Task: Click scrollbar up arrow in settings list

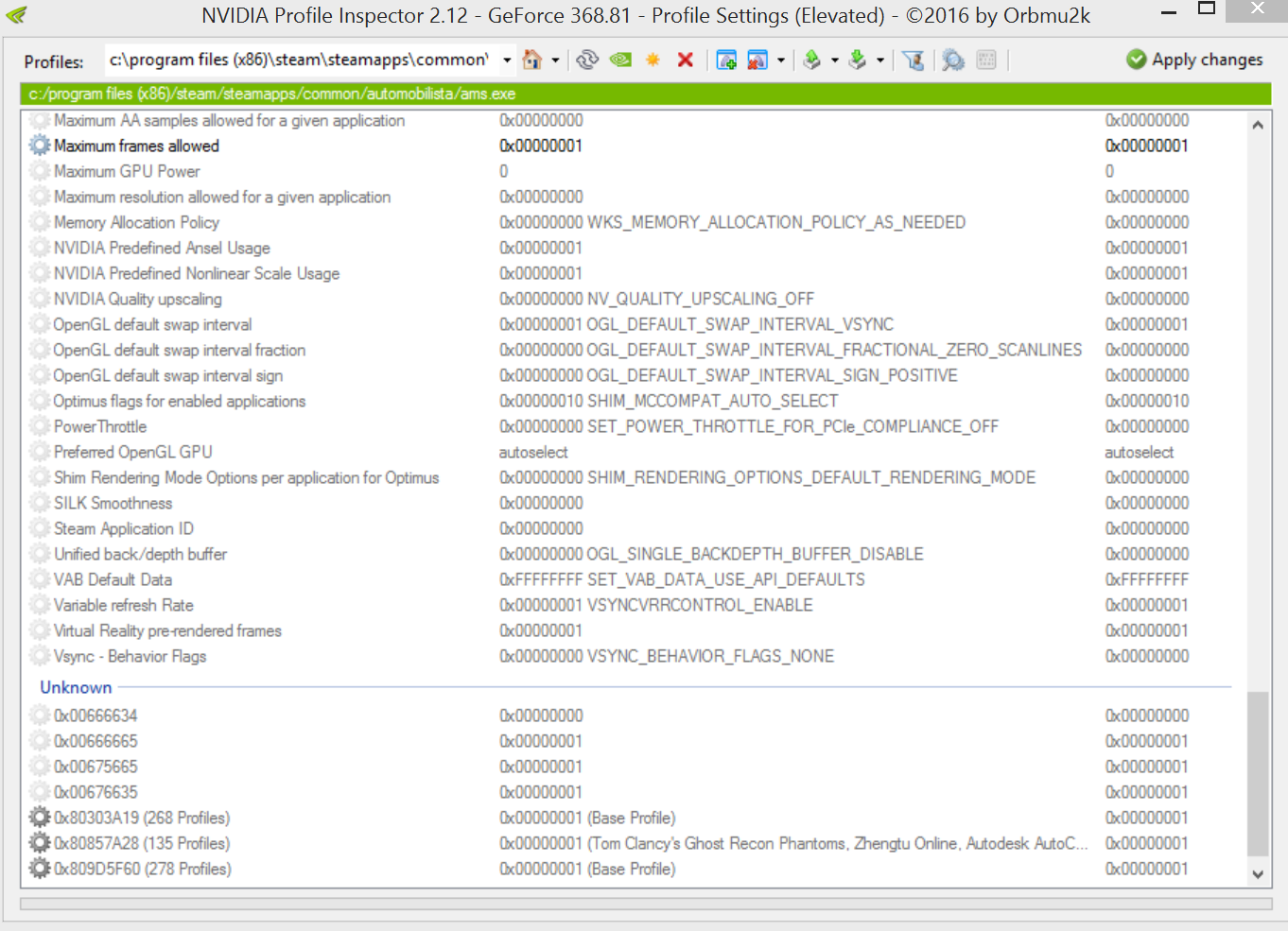Action: pos(1258,124)
